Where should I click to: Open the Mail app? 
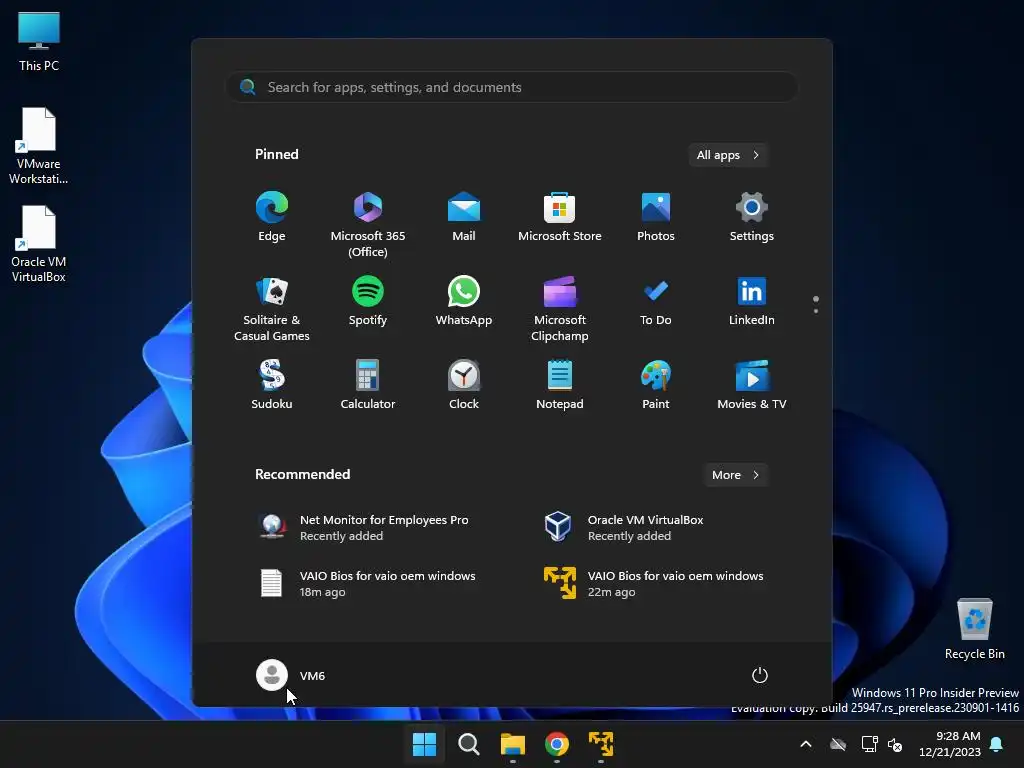point(464,217)
